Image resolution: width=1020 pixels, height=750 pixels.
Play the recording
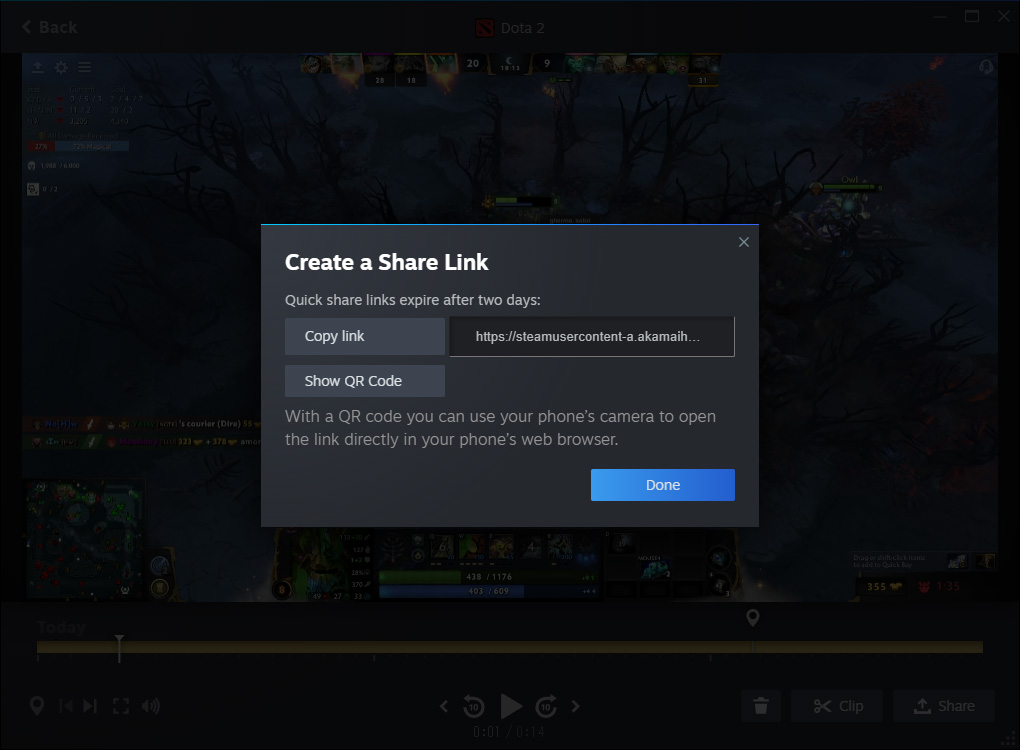(511, 706)
